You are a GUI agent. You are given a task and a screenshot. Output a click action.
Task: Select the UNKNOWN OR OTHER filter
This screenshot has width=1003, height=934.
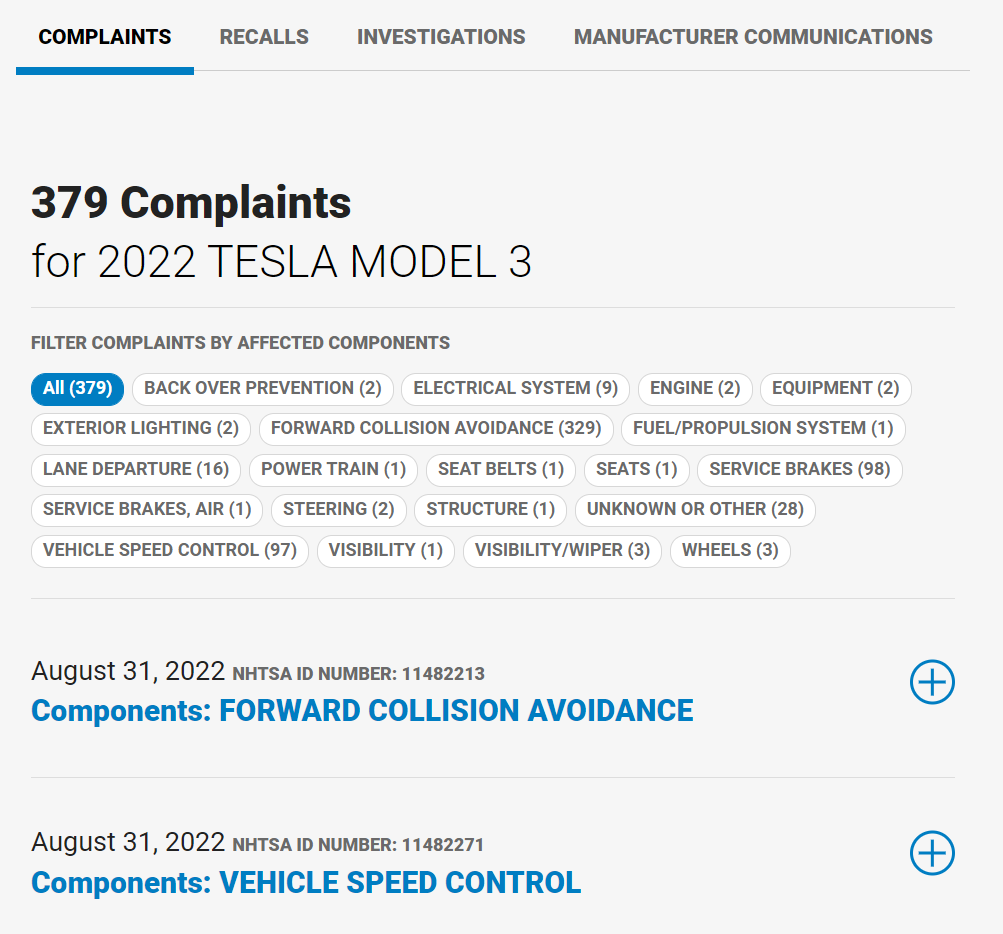pyautogui.click(x=694, y=509)
